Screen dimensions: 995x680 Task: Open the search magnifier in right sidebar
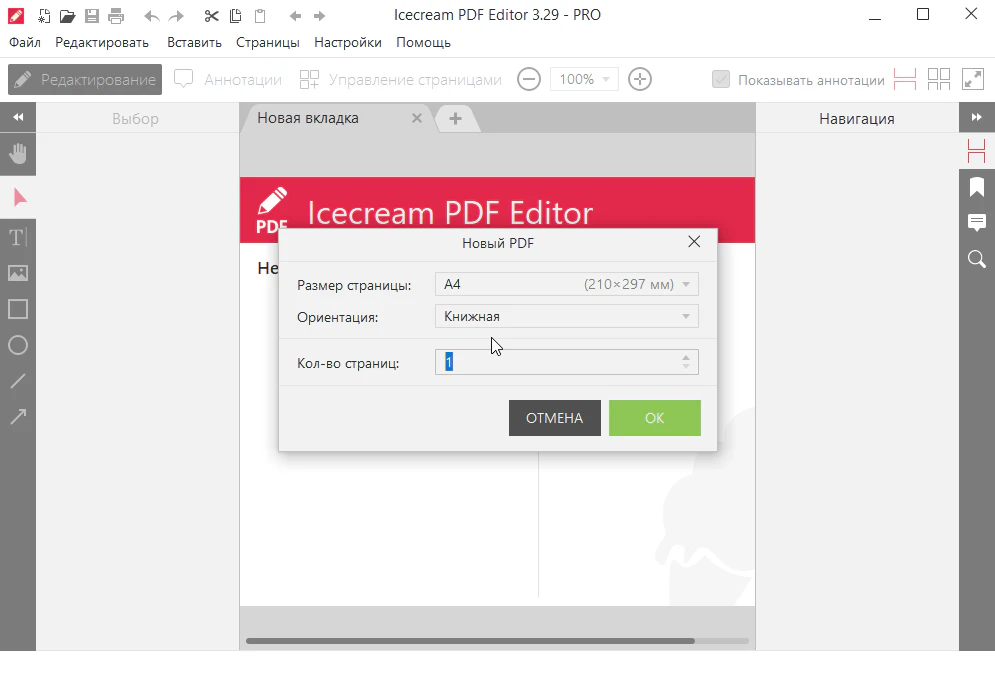pos(977,259)
